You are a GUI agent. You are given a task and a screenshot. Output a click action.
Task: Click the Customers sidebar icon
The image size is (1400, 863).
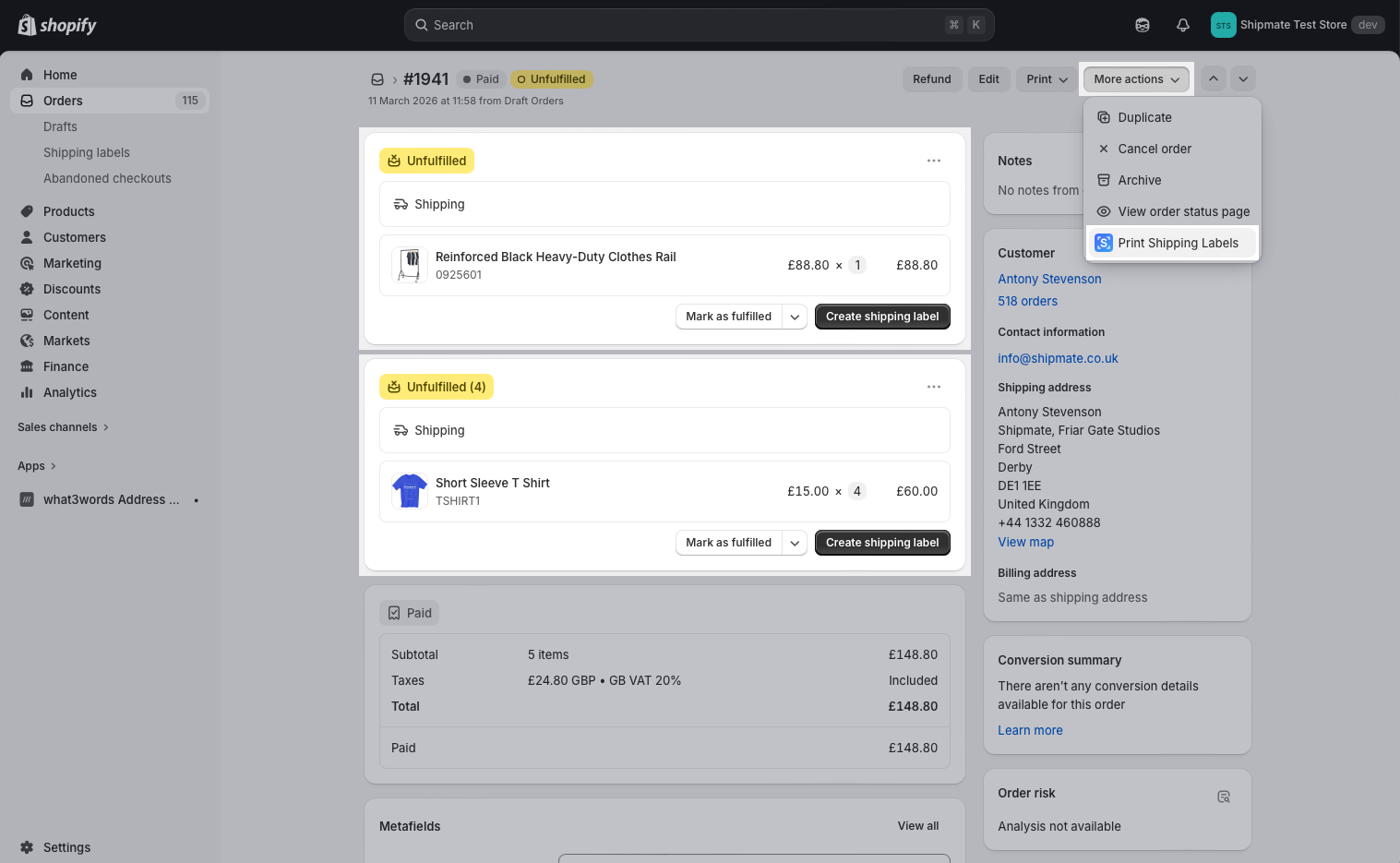tap(27, 237)
